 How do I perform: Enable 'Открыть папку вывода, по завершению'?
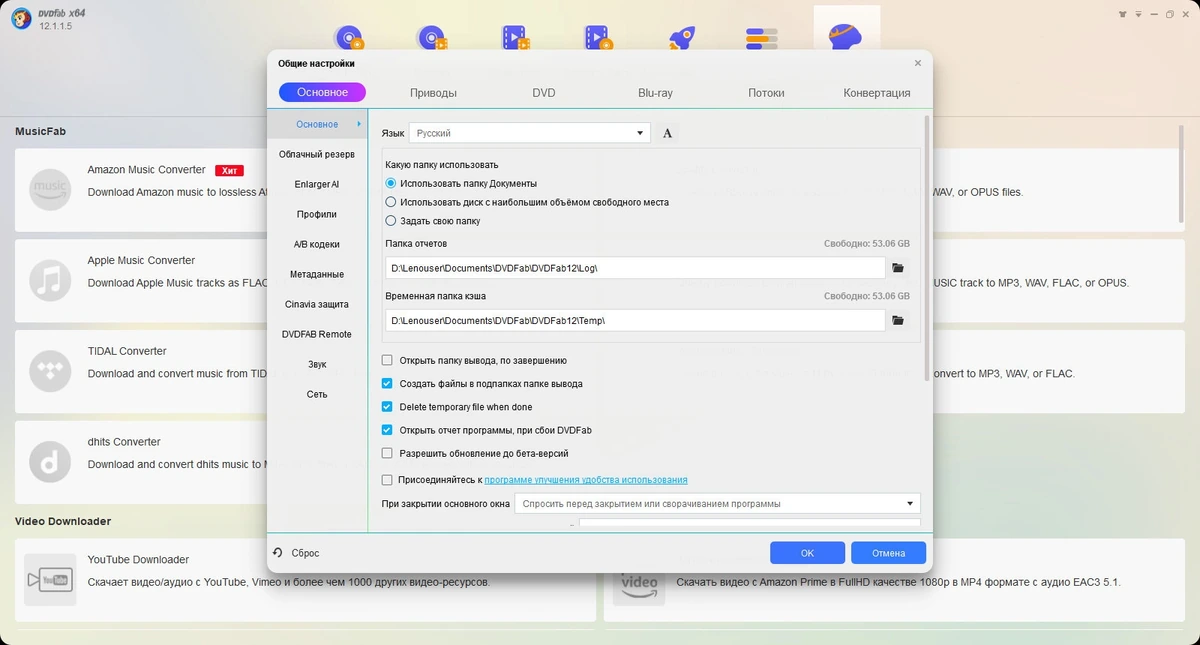click(x=387, y=360)
